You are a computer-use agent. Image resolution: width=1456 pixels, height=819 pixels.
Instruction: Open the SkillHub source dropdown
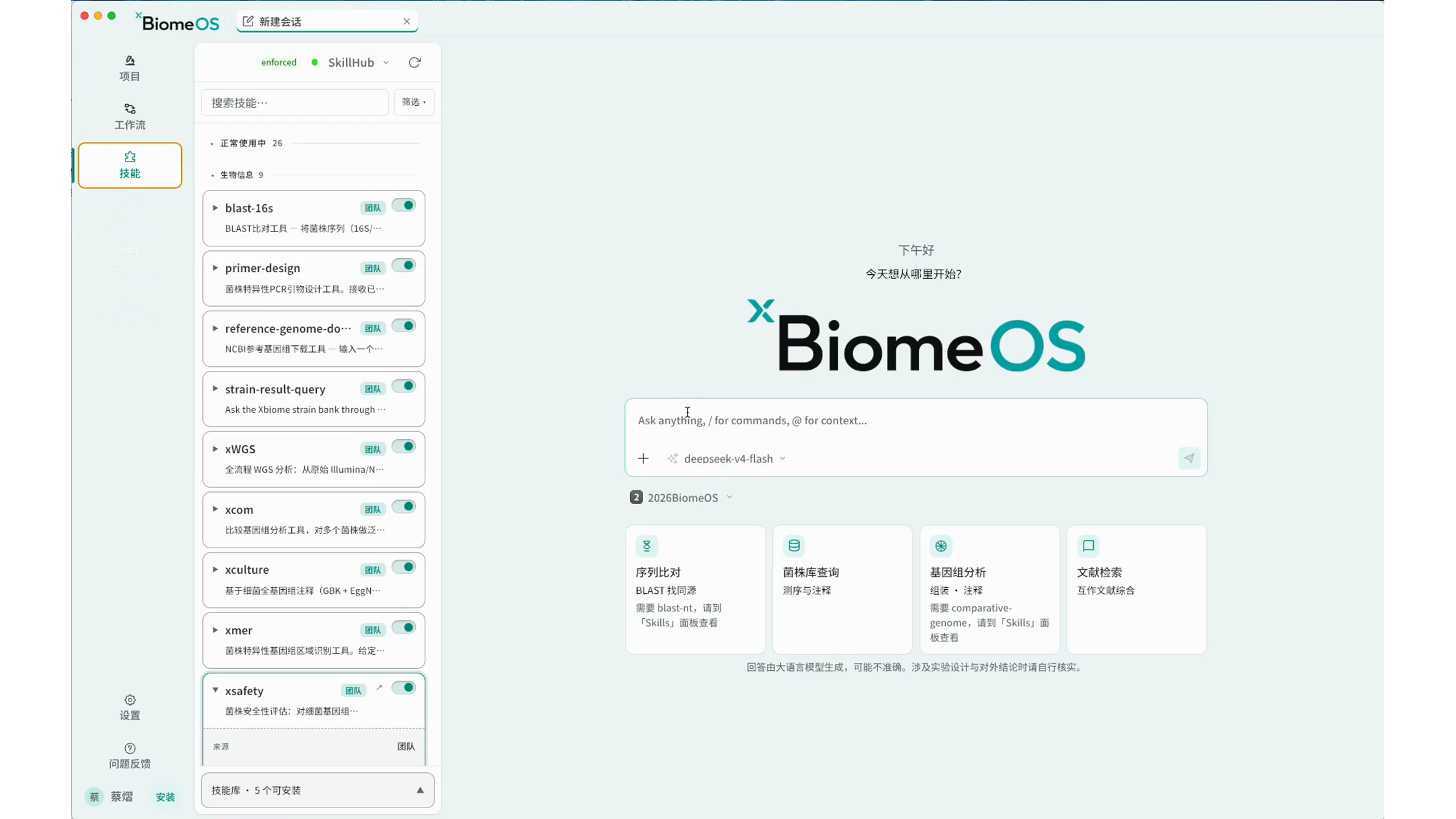pyautogui.click(x=358, y=63)
